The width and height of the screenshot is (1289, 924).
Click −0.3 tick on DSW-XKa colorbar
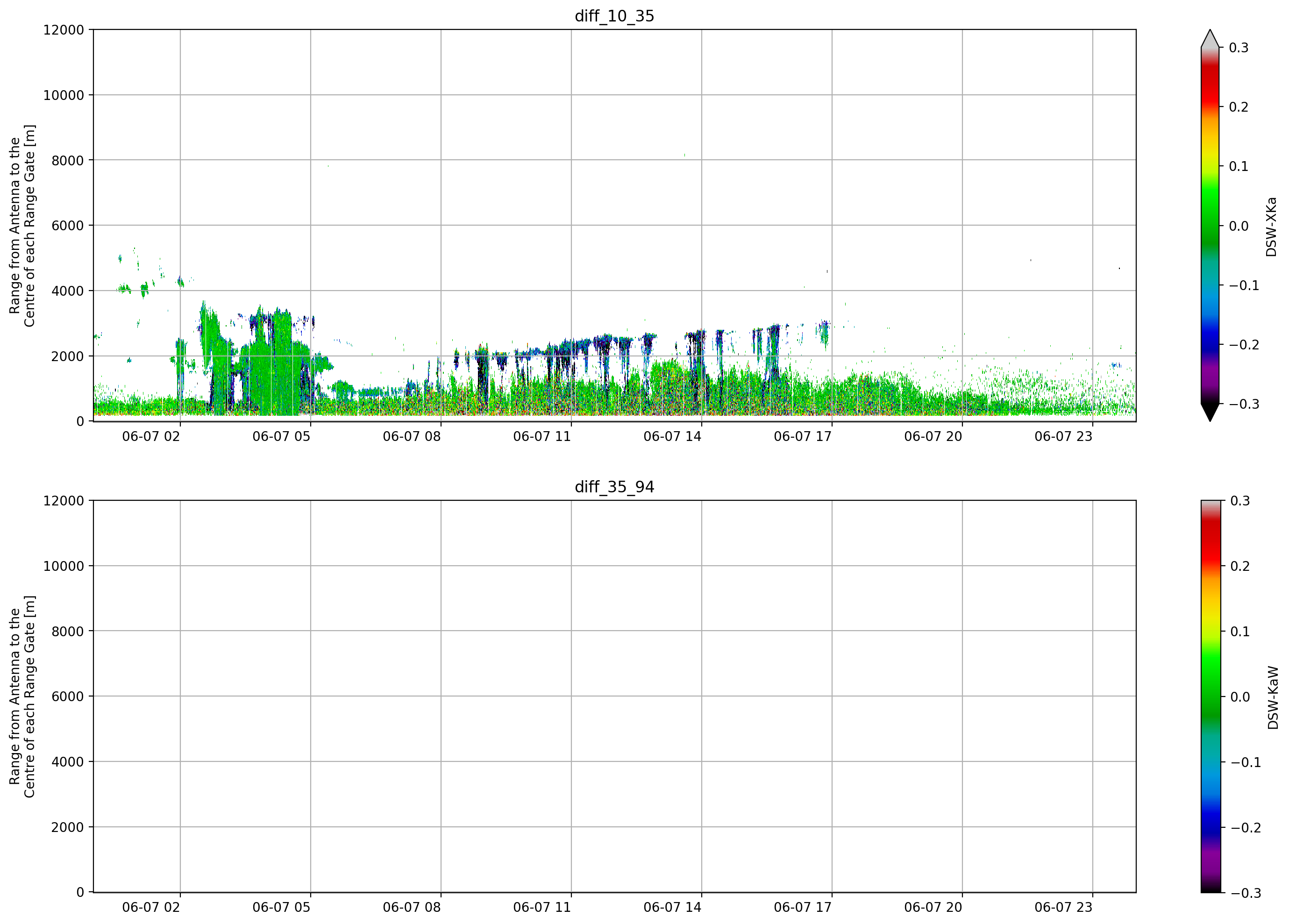click(1244, 404)
